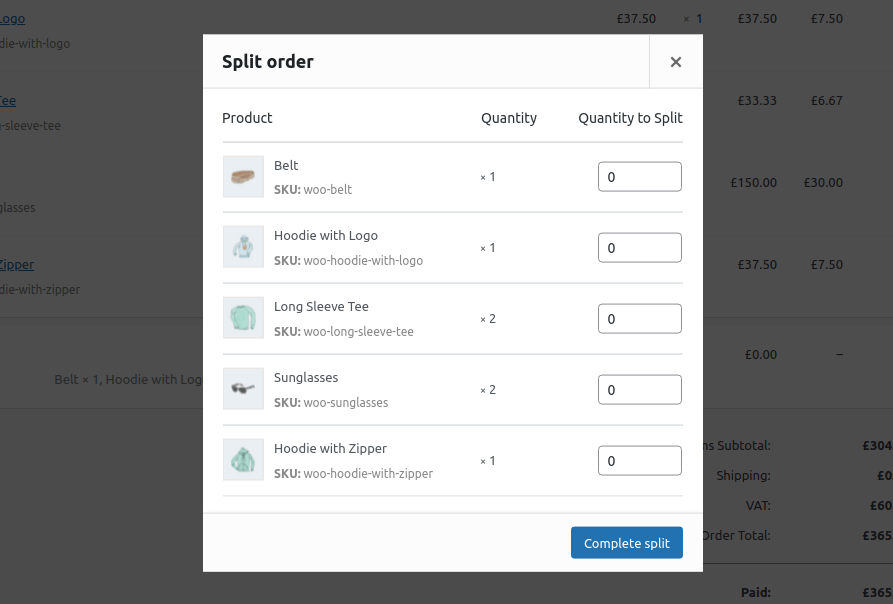Focus the Sunglasses quantity to split field
This screenshot has height=604, width=893.
pos(640,389)
